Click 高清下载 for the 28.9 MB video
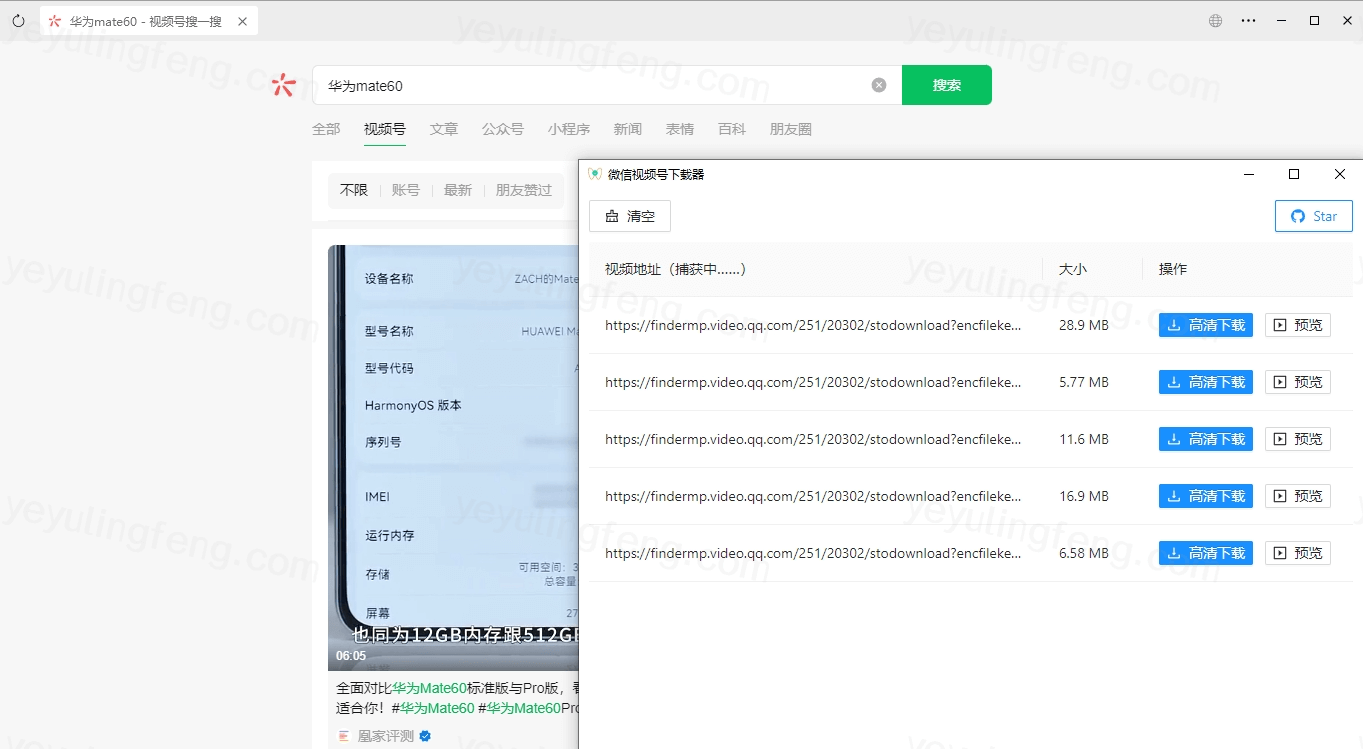1363x749 pixels. (x=1206, y=325)
